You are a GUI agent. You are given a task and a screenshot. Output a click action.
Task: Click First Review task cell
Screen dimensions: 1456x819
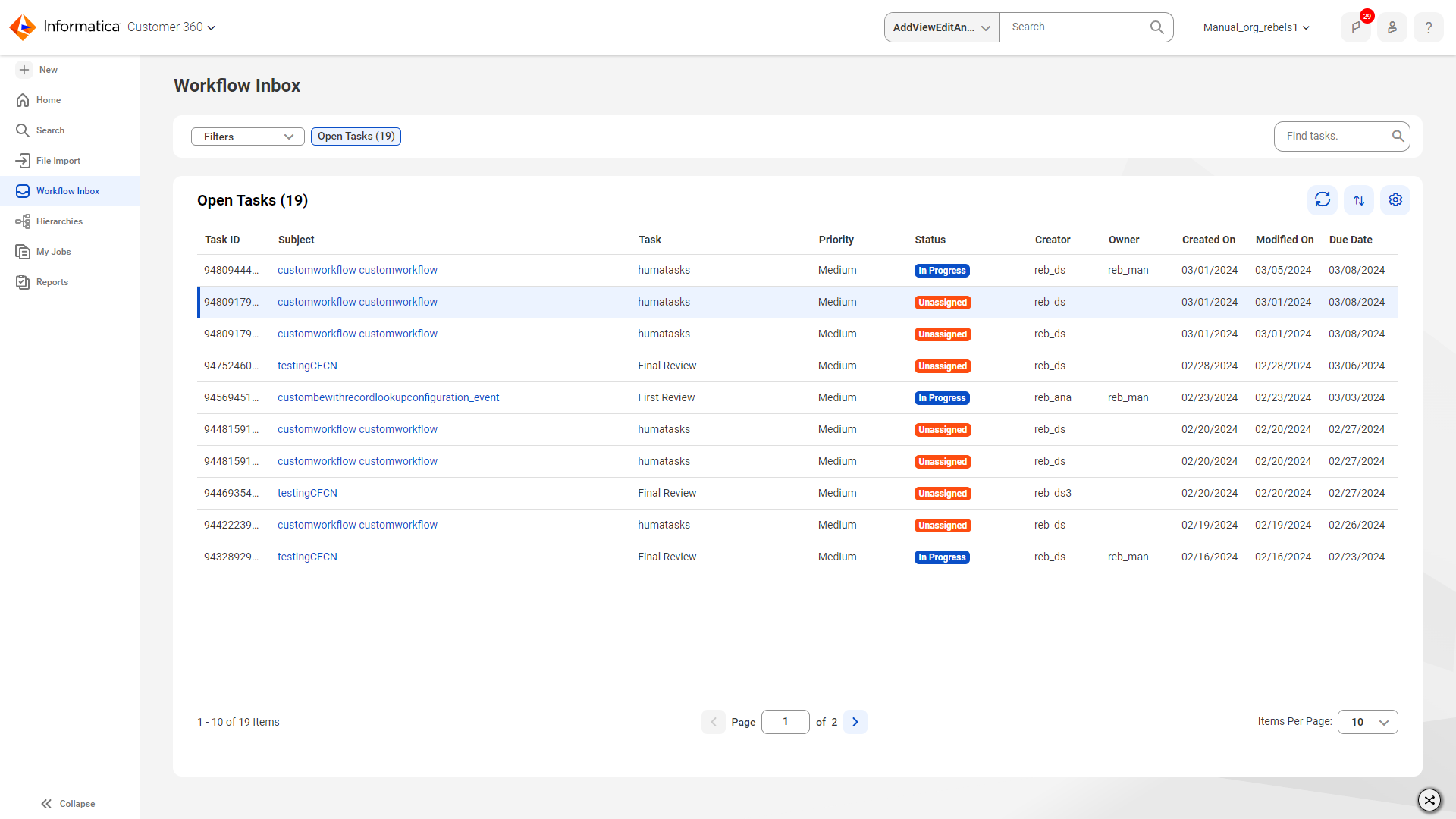pyautogui.click(x=667, y=398)
